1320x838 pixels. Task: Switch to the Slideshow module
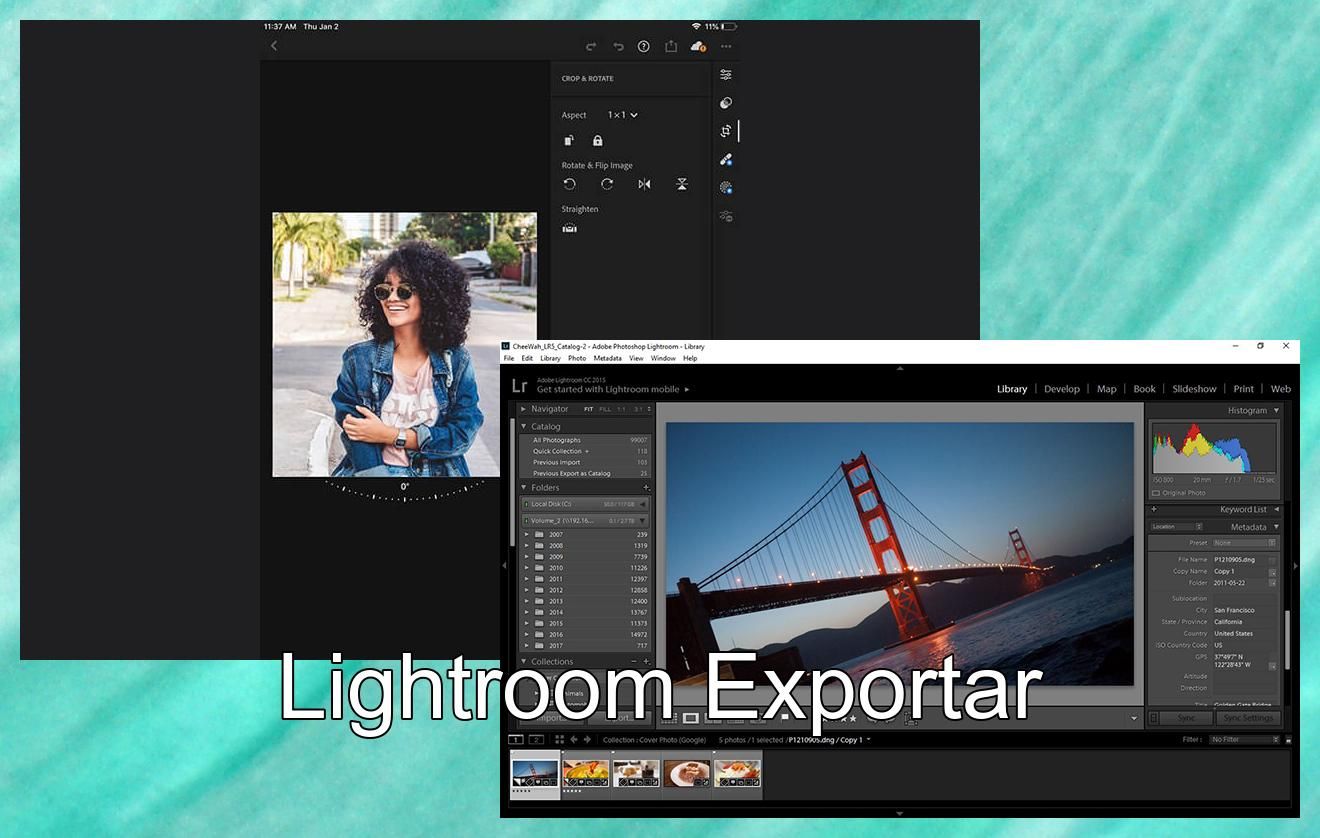[1194, 389]
